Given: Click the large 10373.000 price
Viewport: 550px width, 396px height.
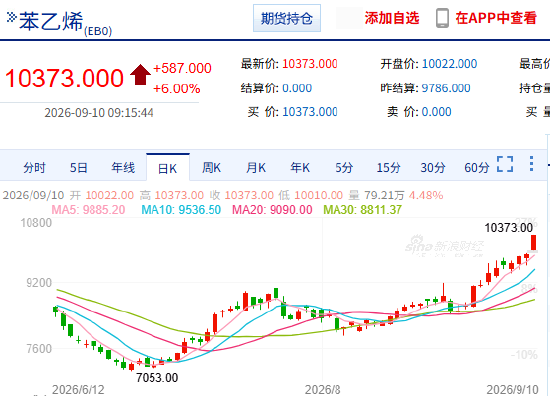Looking at the screenshot, I should point(64,78).
